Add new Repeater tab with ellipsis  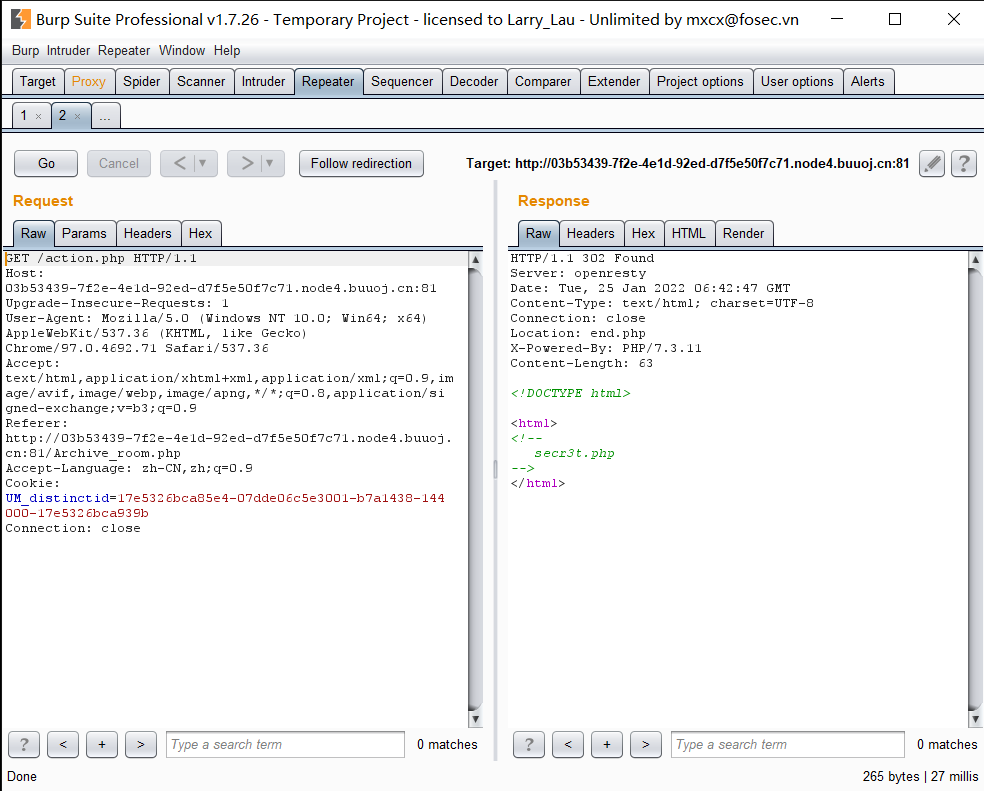pos(105,117)
